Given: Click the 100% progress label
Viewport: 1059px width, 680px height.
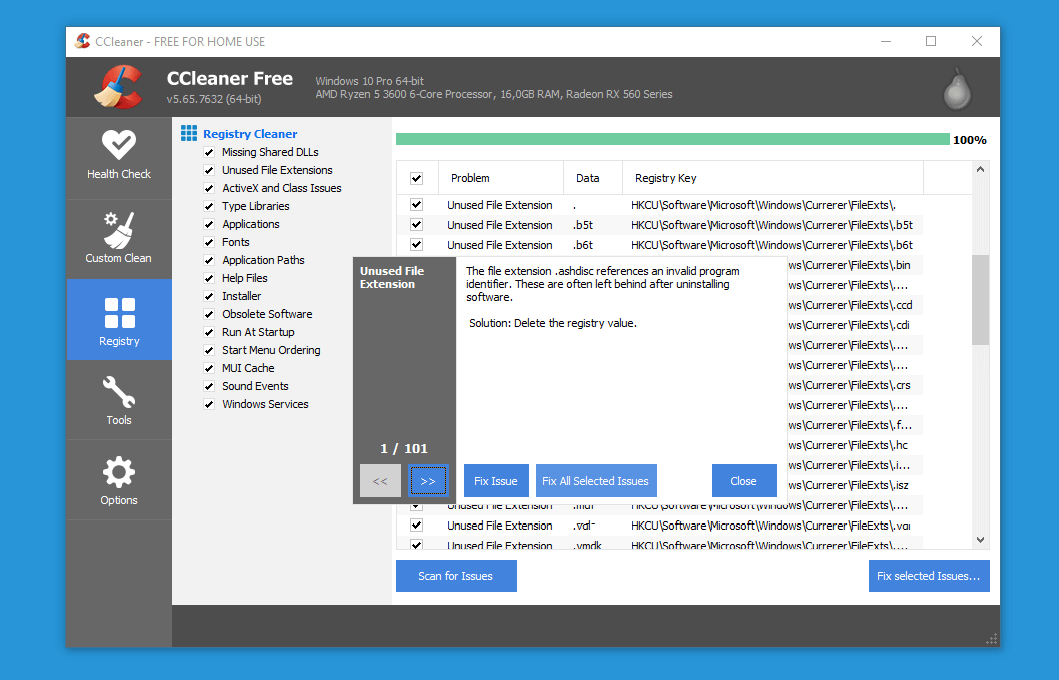Looking at the screenshot, I should point(970,140).
